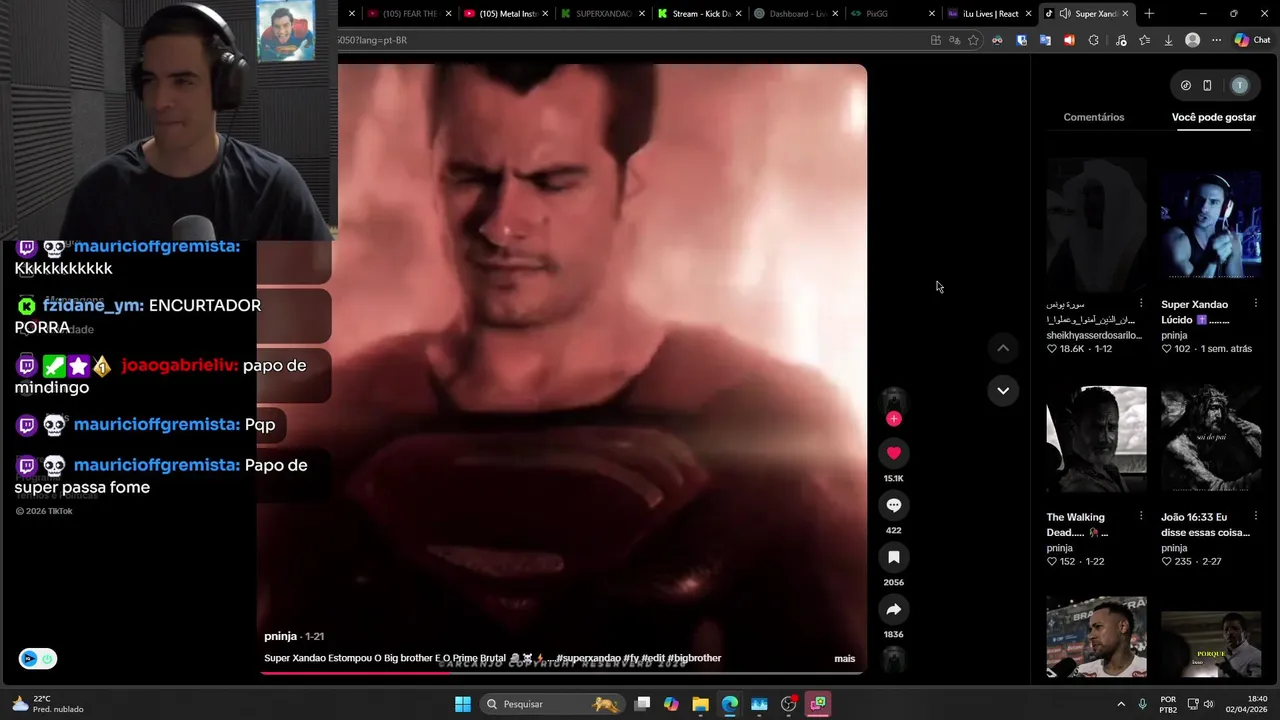Add page to favorites with star icon

973,40
